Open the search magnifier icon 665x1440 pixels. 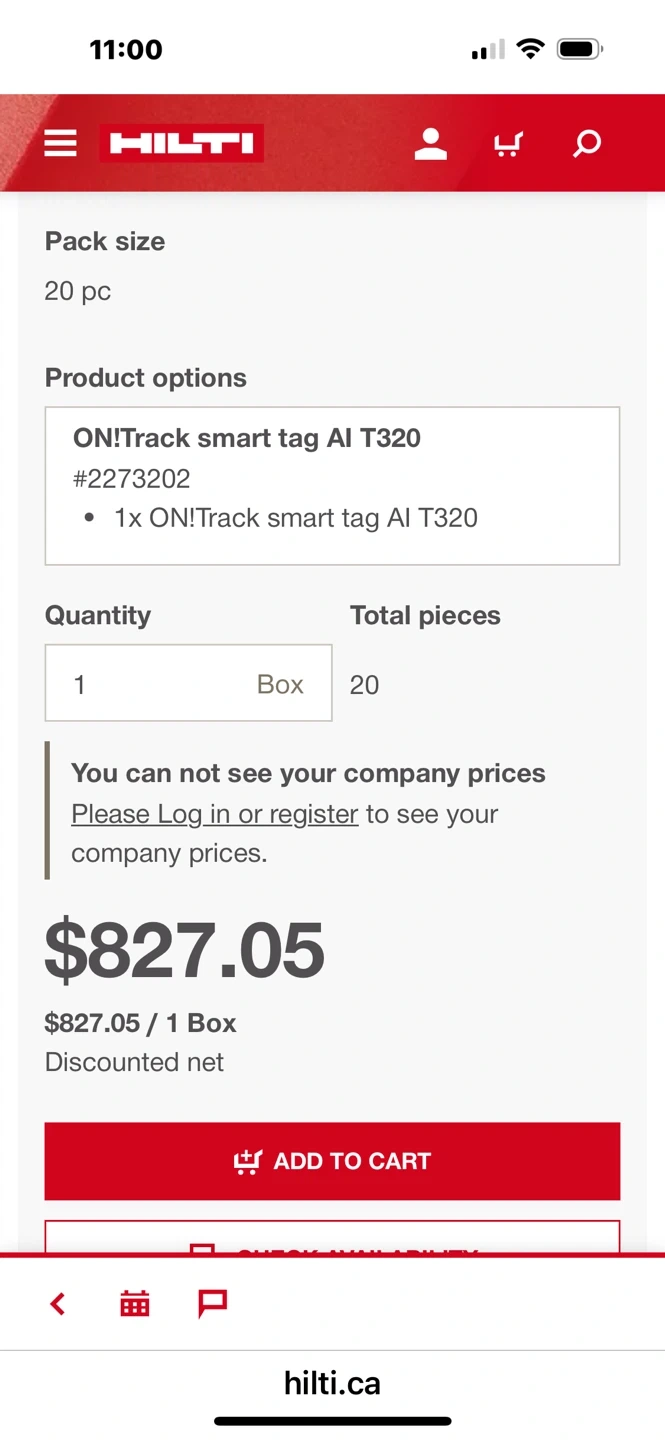(587, 143)
